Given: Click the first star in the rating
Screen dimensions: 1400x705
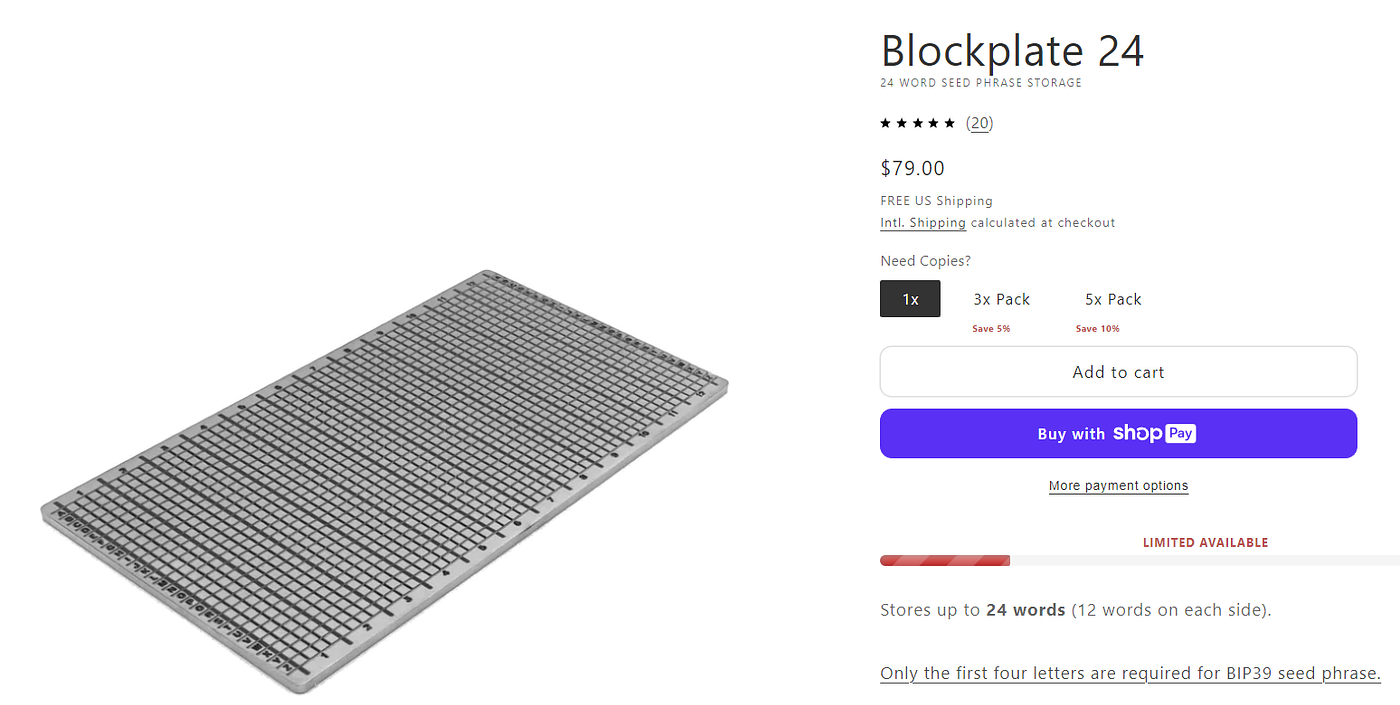Looking at the screenshot, I should [884, 122].
